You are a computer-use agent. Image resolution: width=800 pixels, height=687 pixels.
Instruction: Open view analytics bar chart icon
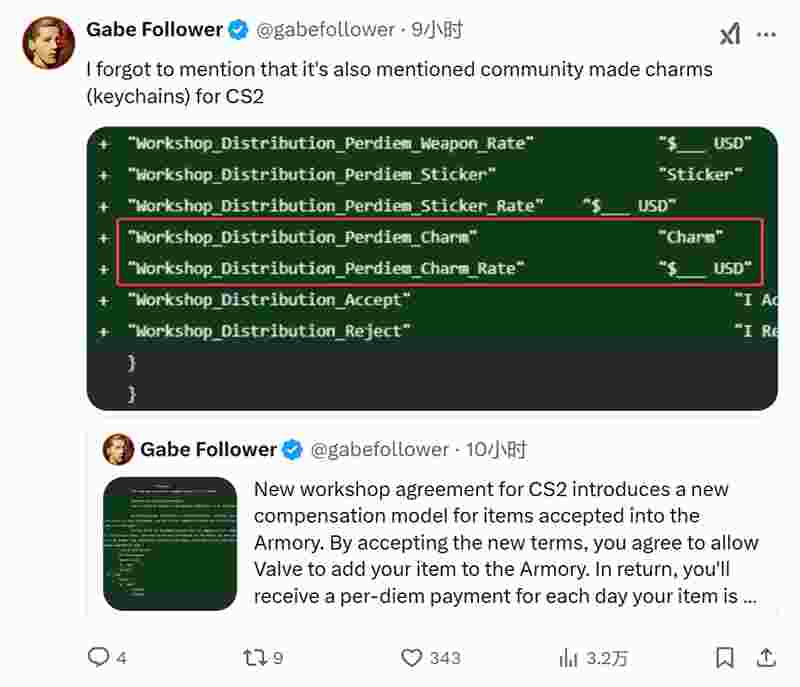[x=569, y=657]
